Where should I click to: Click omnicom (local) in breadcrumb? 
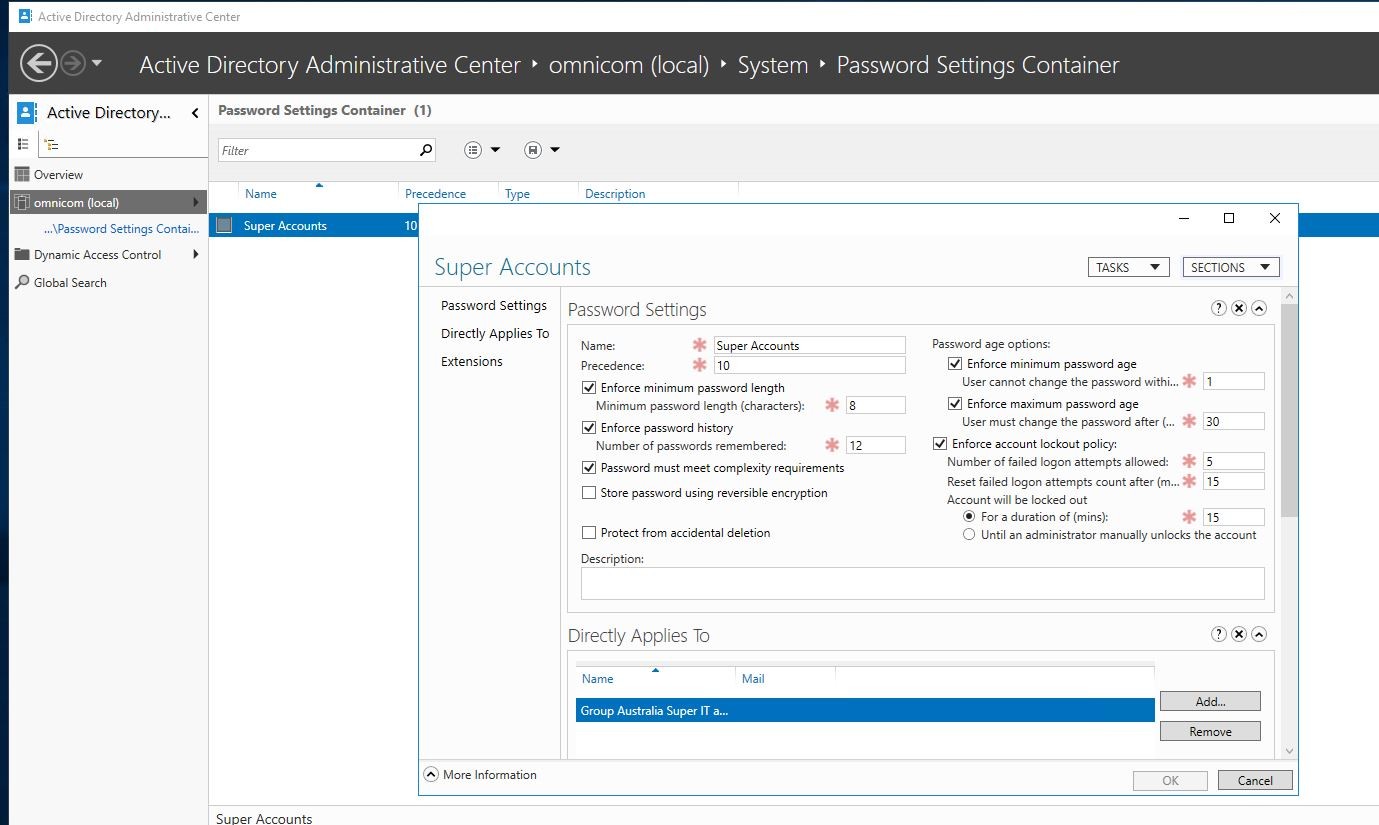pyautogui.click(x=629, y=65)
